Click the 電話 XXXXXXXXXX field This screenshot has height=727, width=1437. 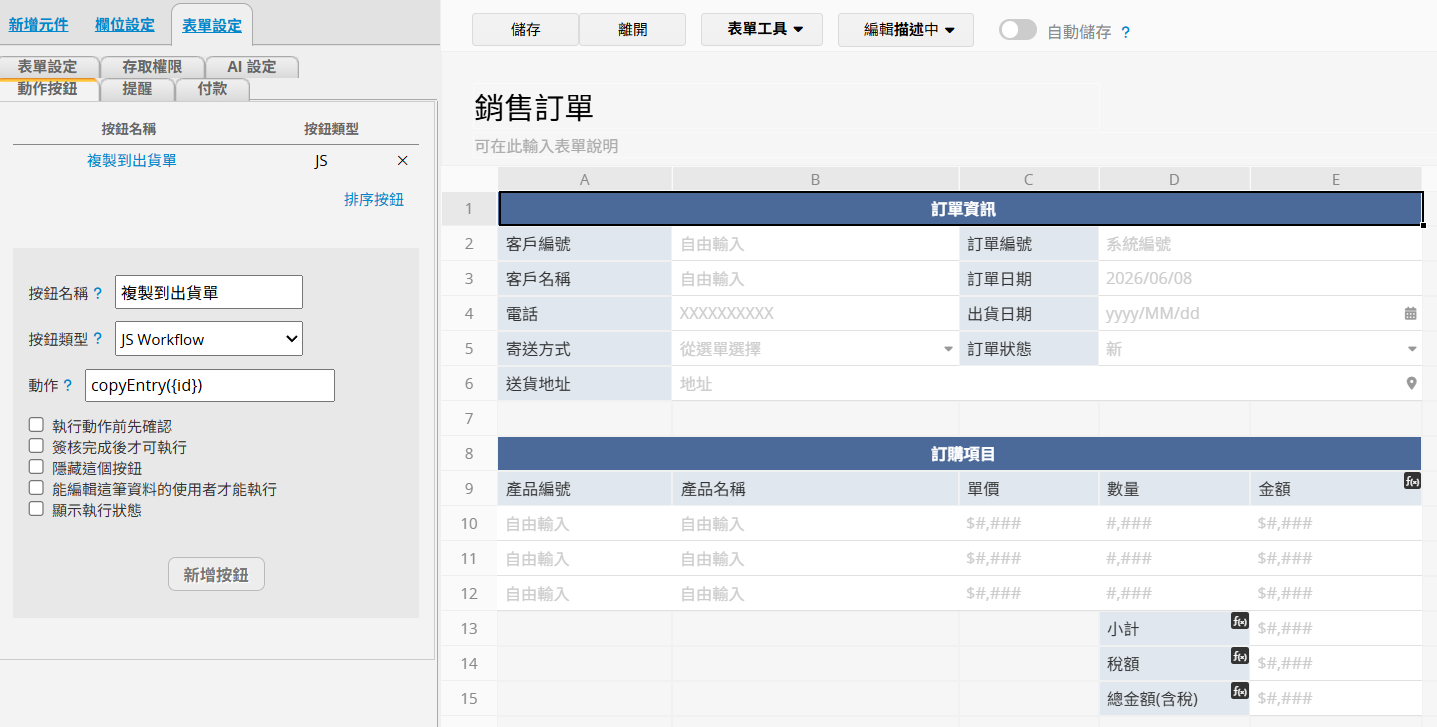[x=815, y=314]
